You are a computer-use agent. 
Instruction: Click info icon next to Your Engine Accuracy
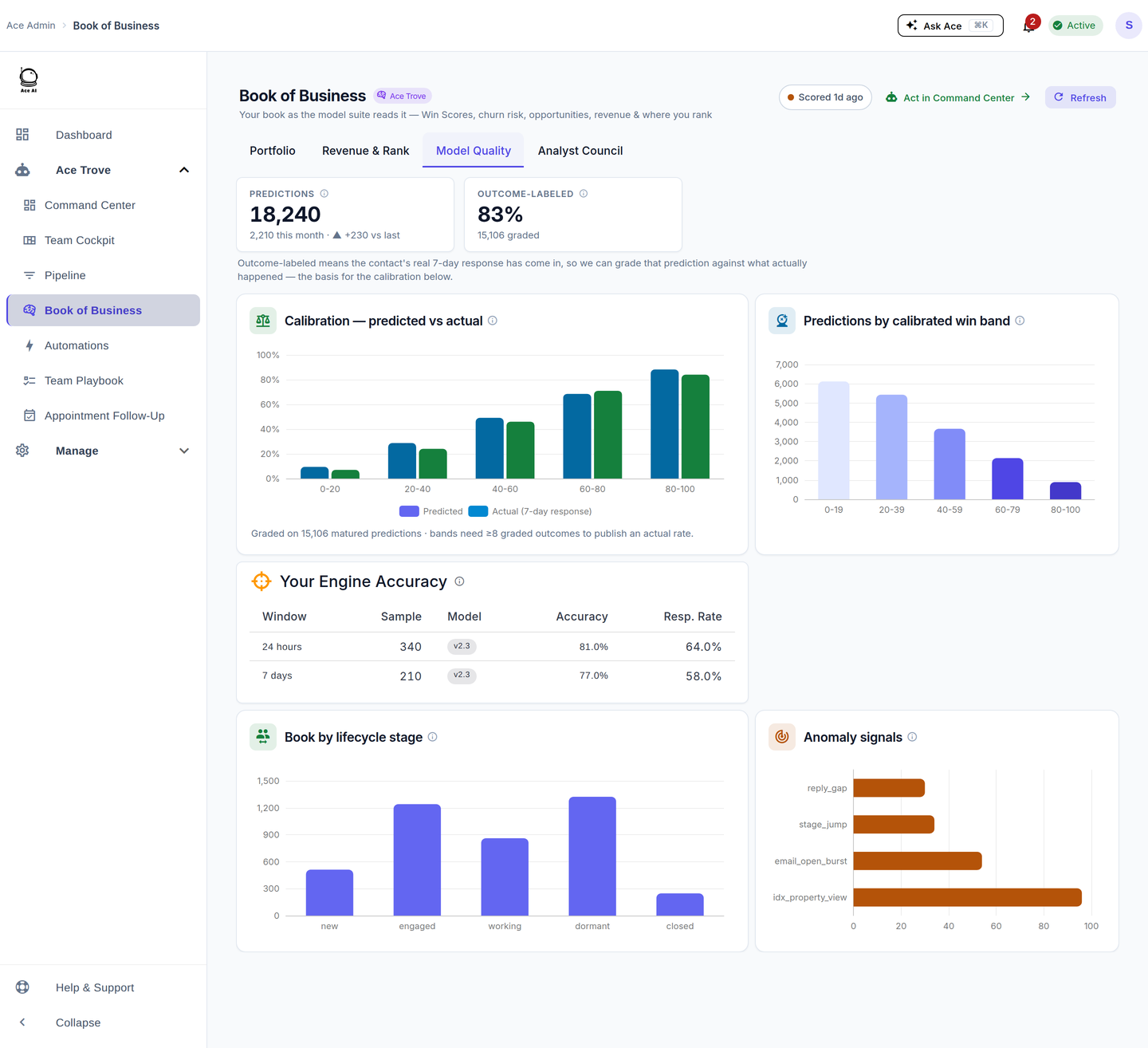tap(459, 581)
